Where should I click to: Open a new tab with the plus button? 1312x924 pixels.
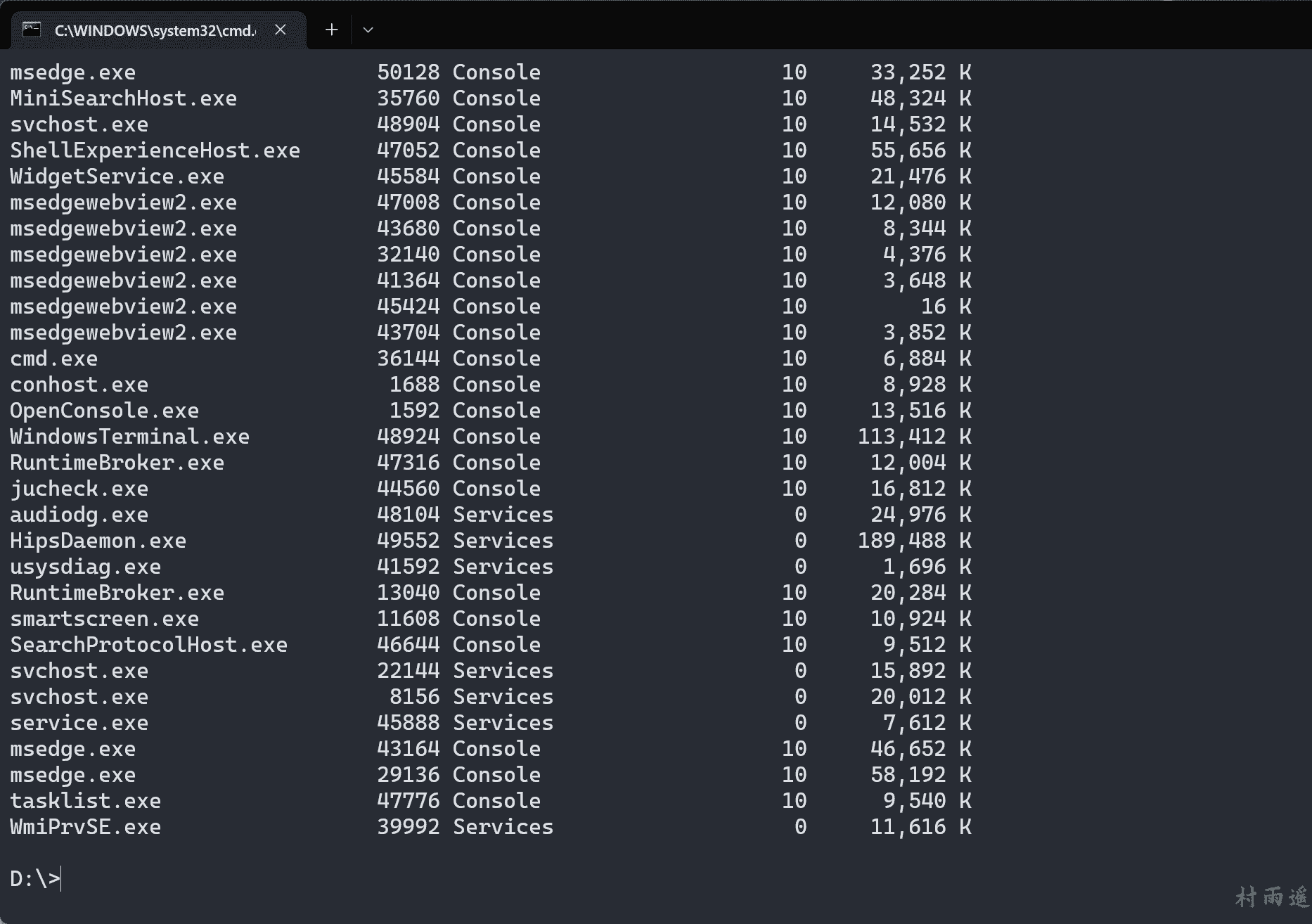pyautogui.click(x=332, y=30)
